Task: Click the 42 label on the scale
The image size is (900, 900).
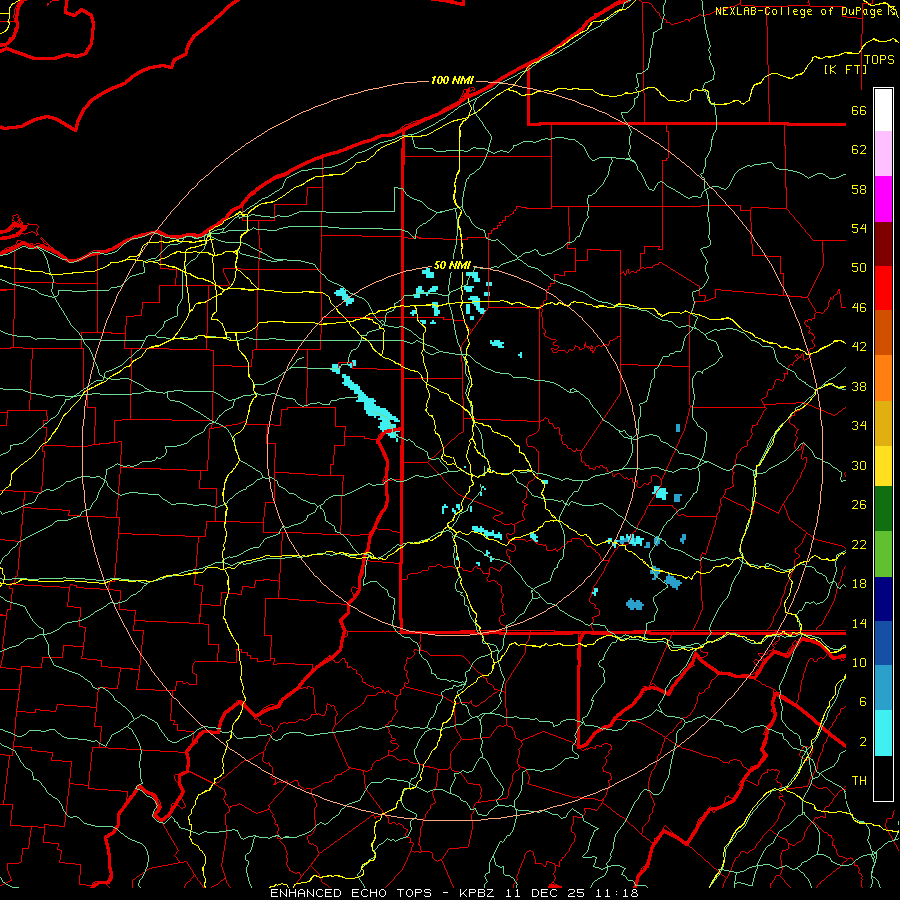Action: [x=859, y=347]
